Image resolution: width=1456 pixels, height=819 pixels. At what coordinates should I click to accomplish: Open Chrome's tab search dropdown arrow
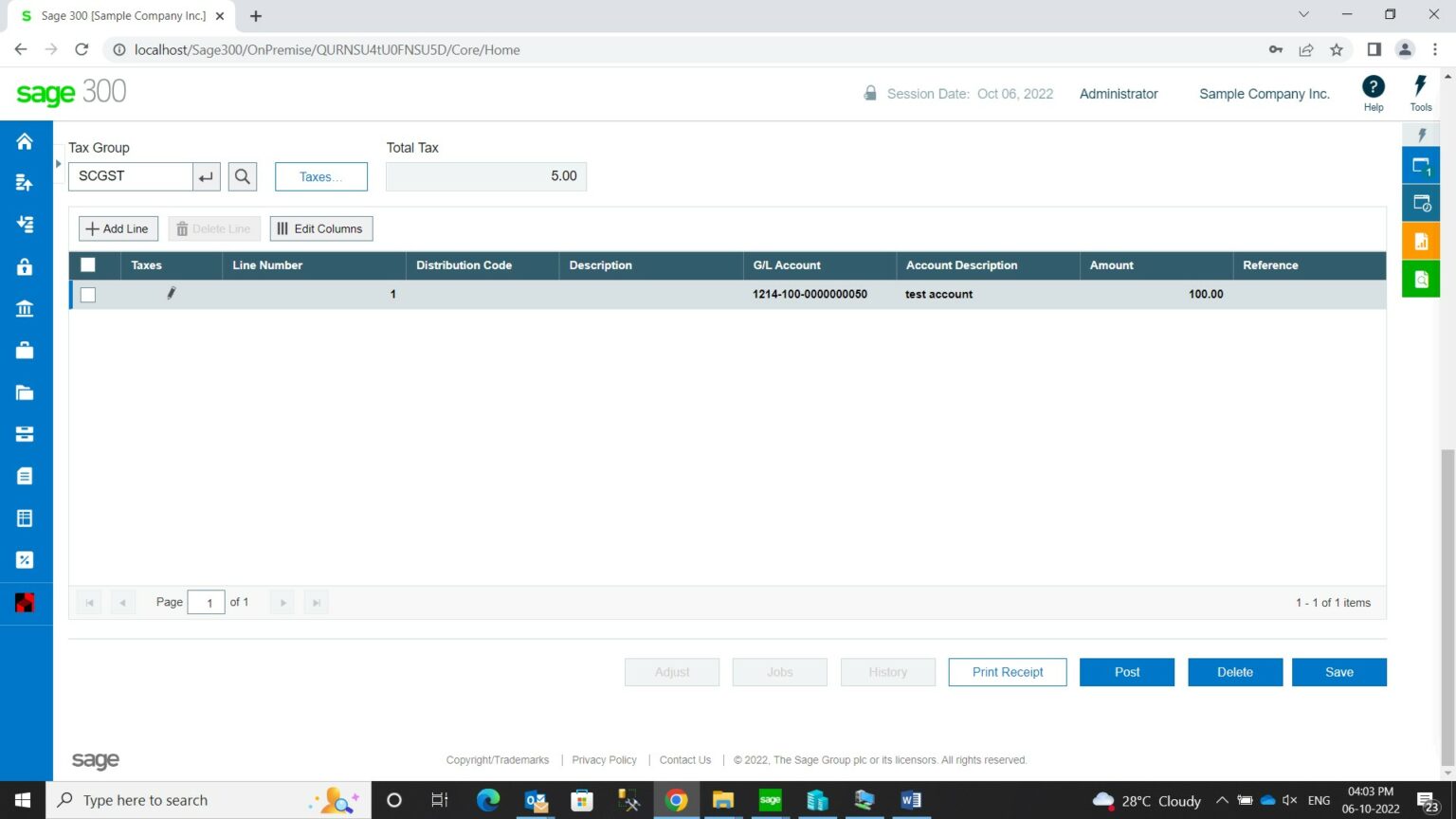click(1303, 15)
